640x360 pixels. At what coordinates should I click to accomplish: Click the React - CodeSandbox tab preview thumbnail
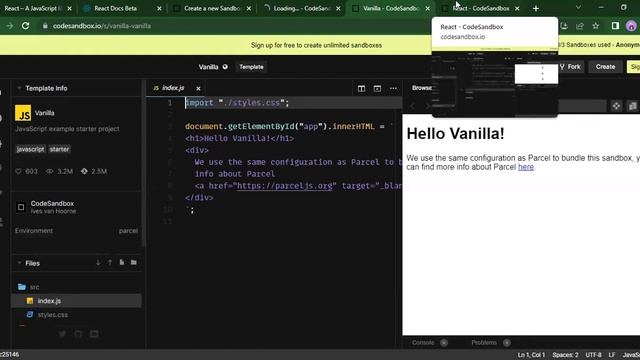pos(495,81)
